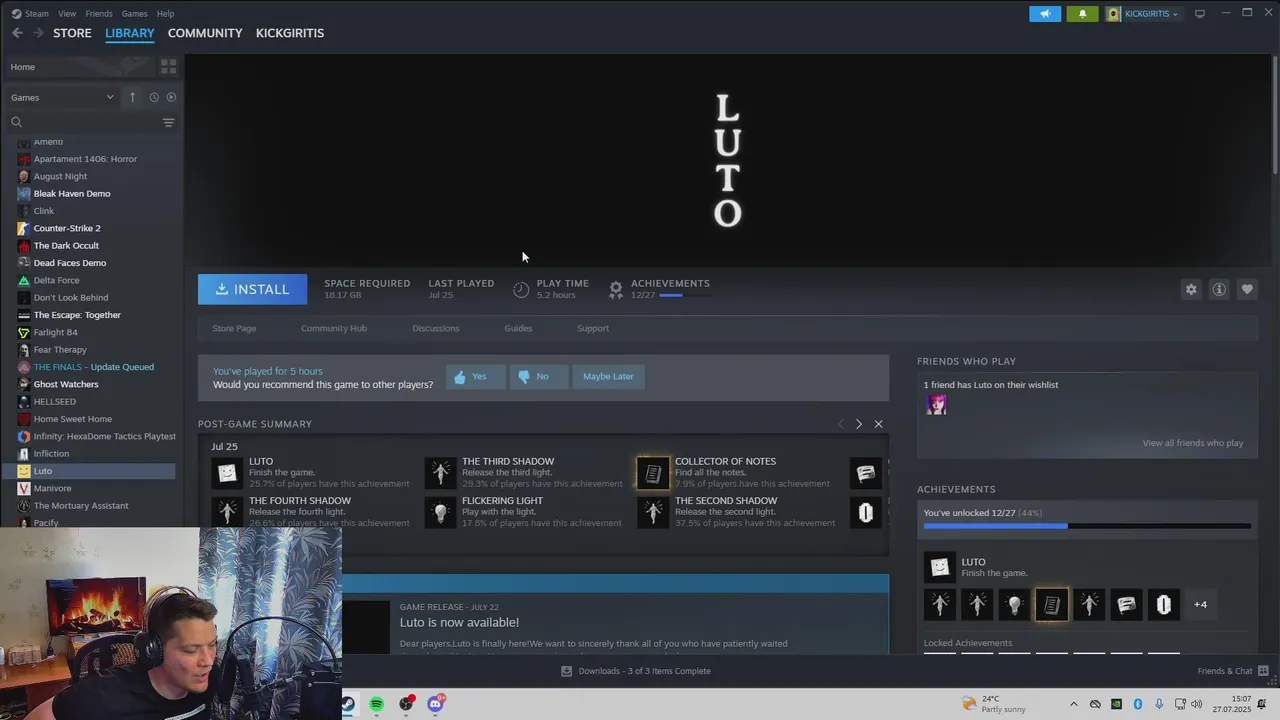Click the announcements megaphone button

pyautogui.click(x=1045, y=14)
